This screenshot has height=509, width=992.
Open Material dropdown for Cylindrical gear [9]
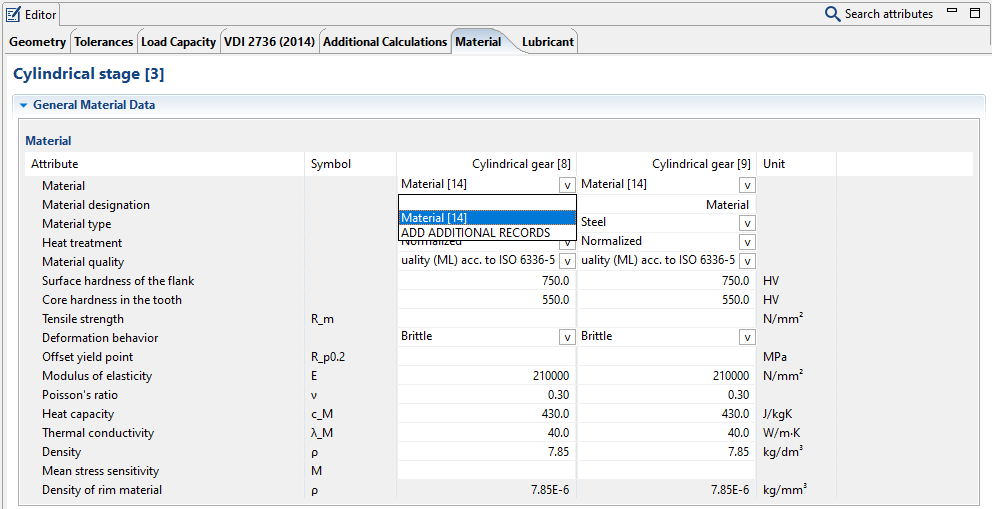[x=747, y=185]
